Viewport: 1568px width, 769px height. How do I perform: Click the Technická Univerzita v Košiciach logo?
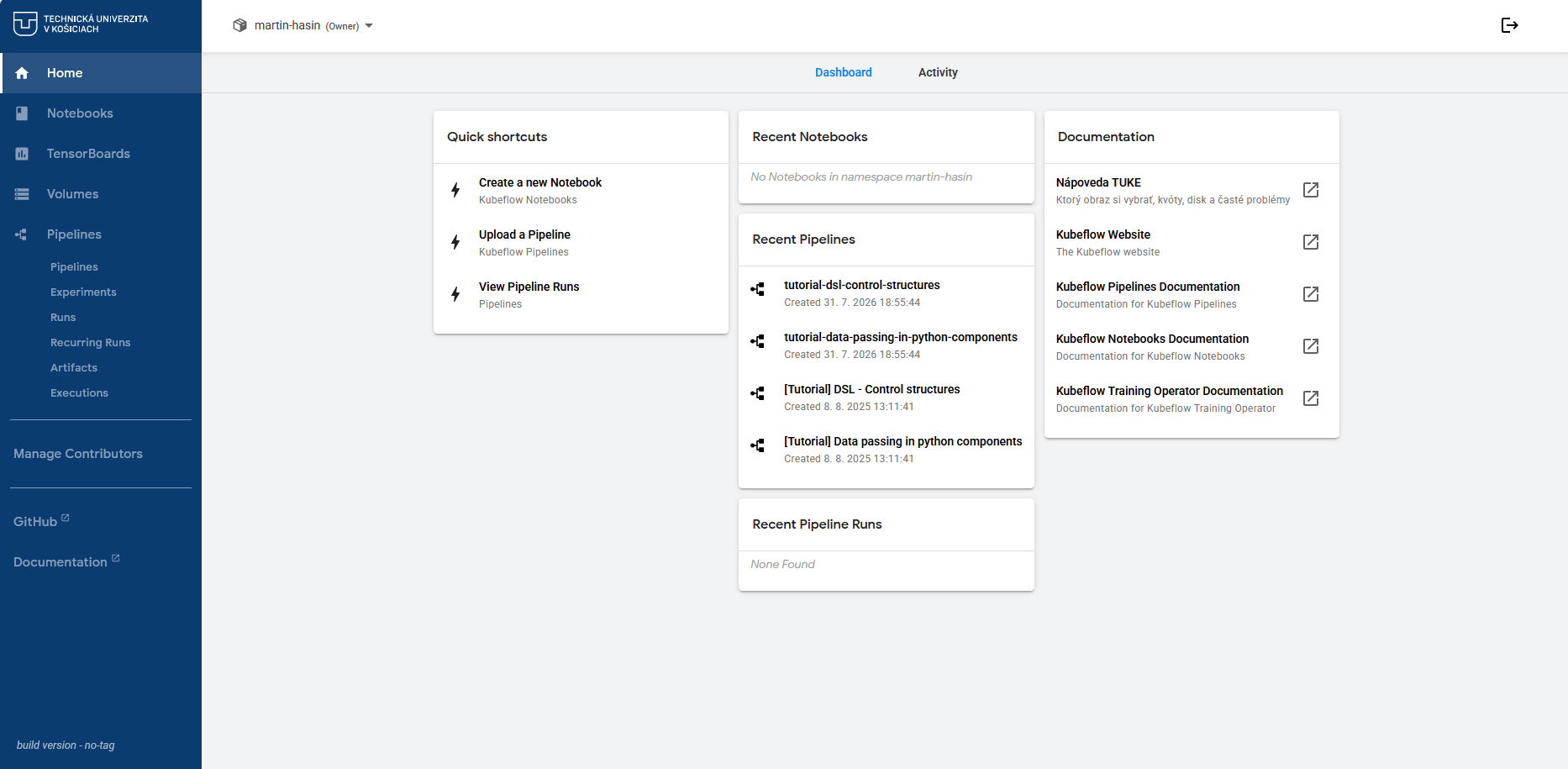(x=81, y=24)
